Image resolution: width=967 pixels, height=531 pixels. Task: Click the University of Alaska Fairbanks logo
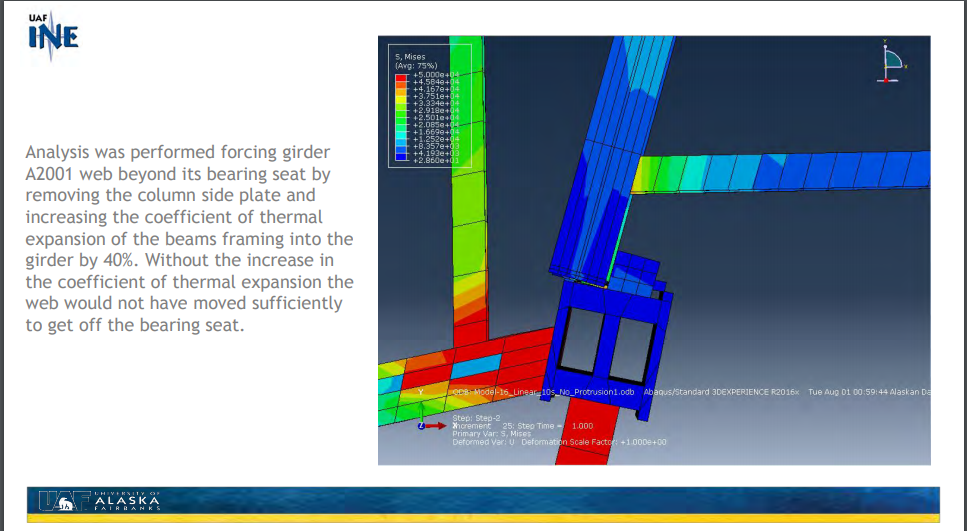100,500
